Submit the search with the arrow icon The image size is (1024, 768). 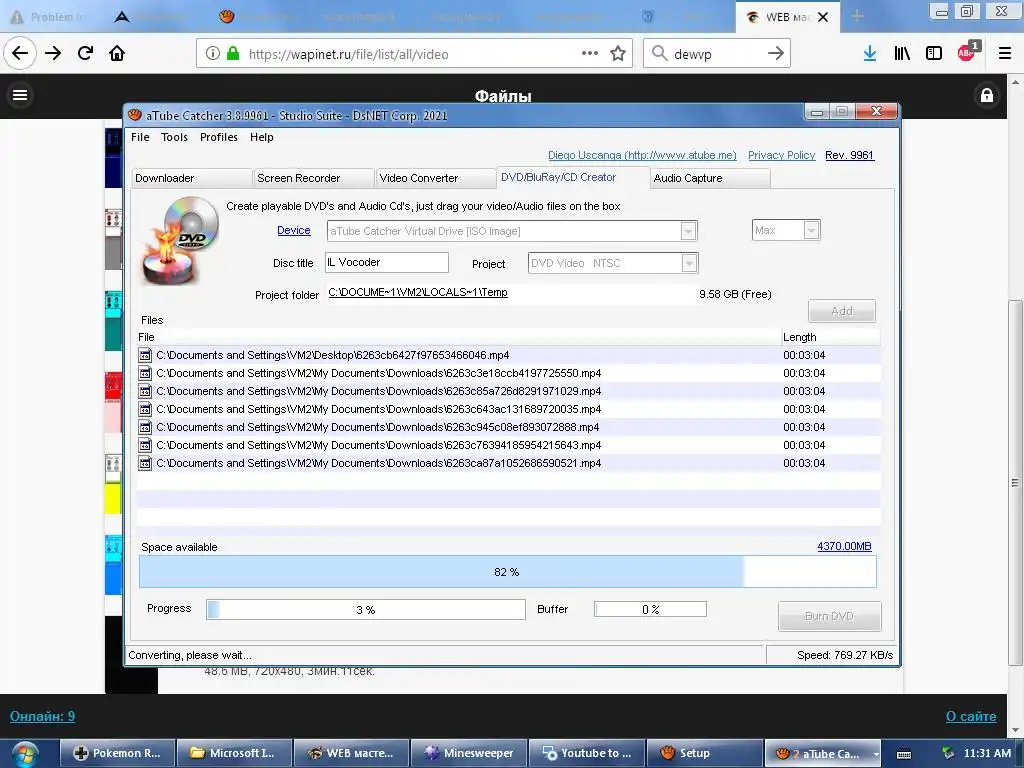(x=776, y=54)
